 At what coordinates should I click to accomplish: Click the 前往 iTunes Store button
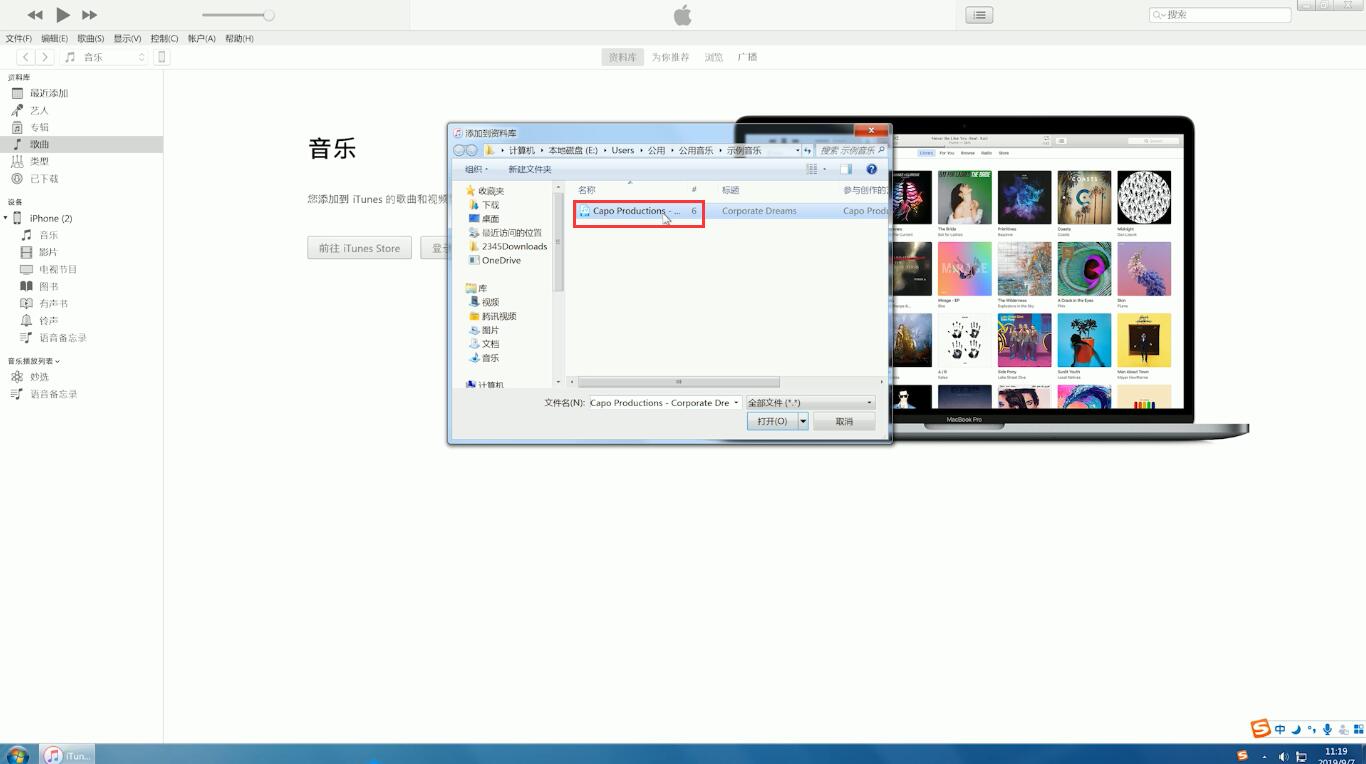pos(359,248)
